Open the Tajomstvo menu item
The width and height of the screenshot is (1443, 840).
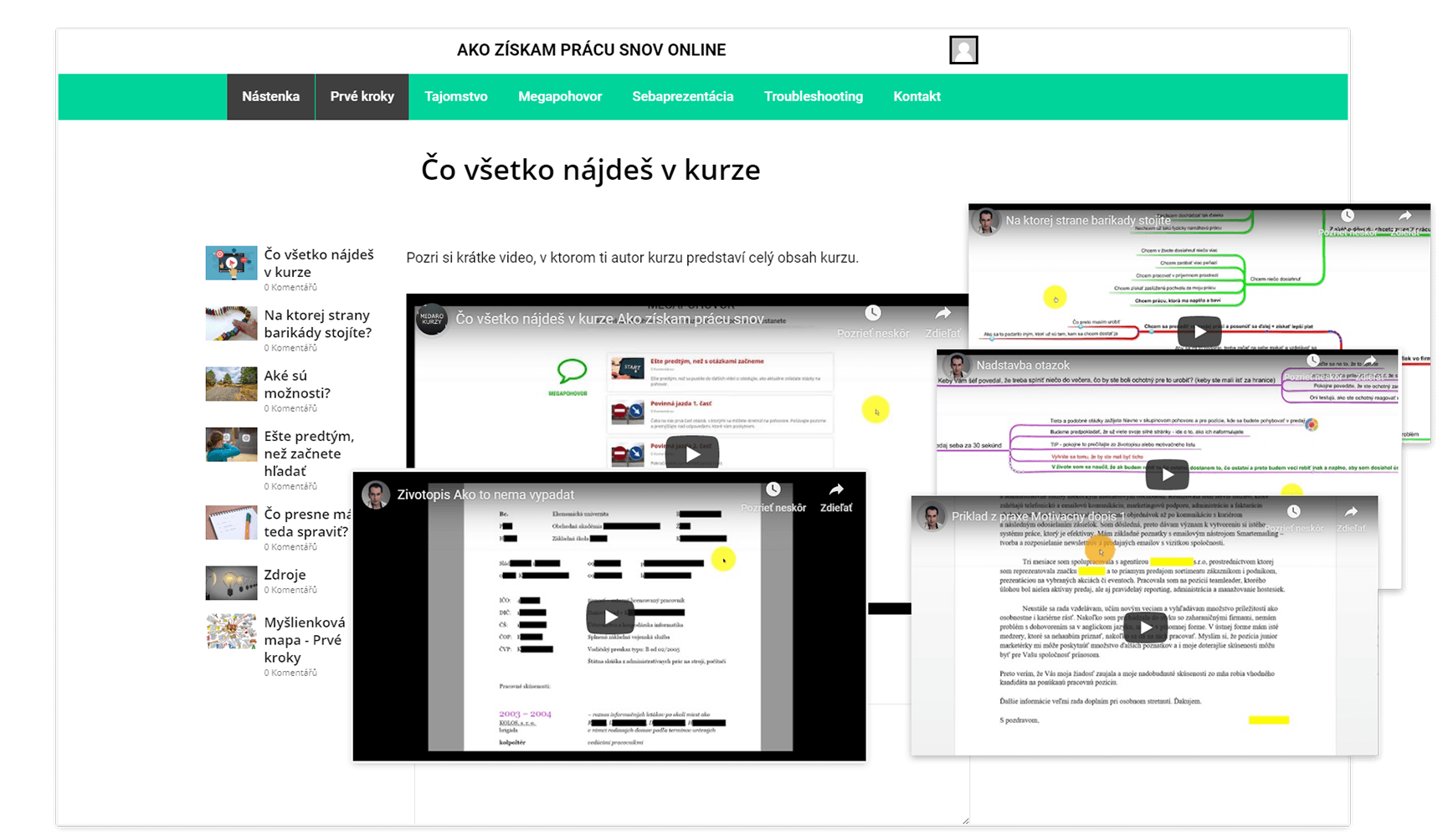[455, 96]
